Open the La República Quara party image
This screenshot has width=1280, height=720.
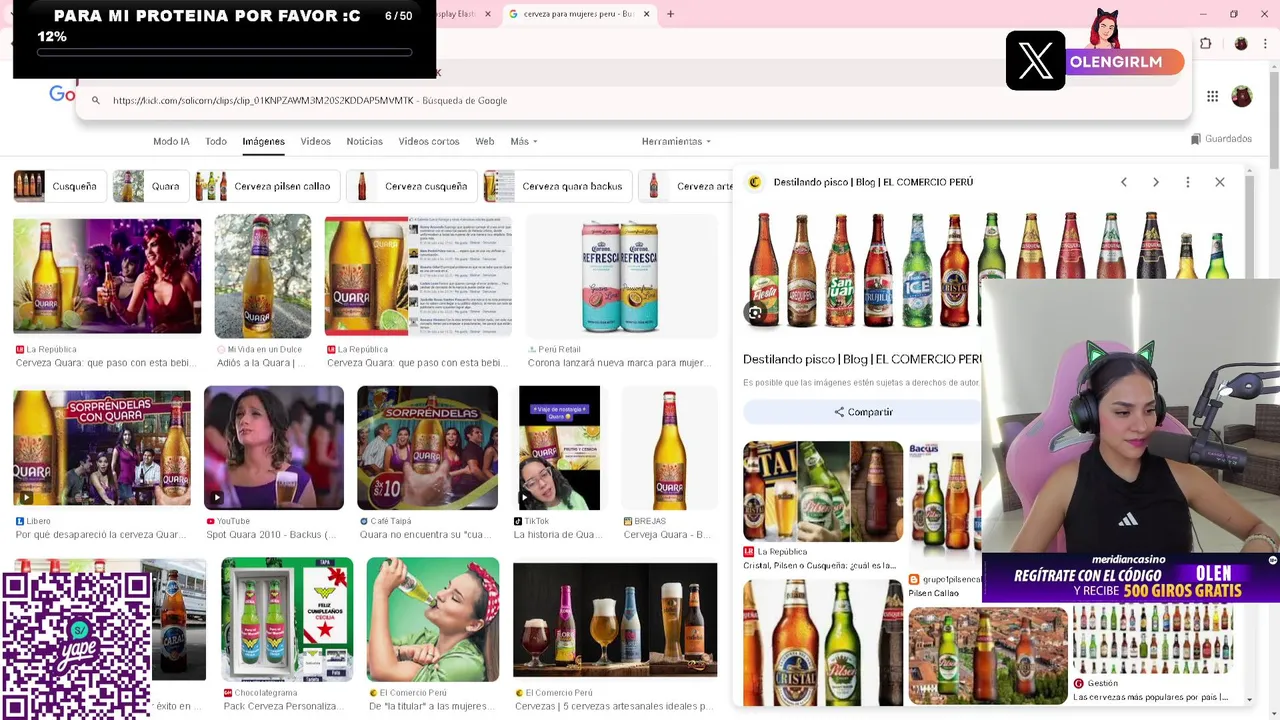(107, 275)
